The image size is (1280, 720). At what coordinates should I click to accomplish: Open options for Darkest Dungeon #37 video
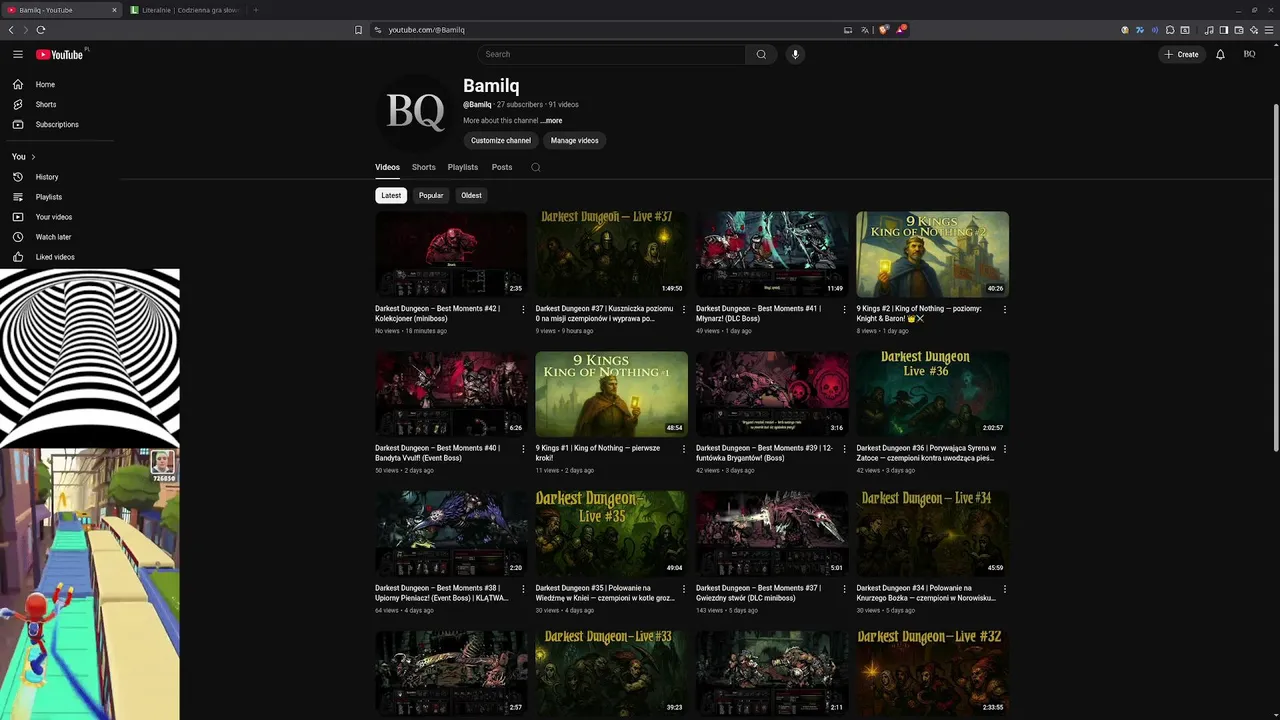click(683, 310)
